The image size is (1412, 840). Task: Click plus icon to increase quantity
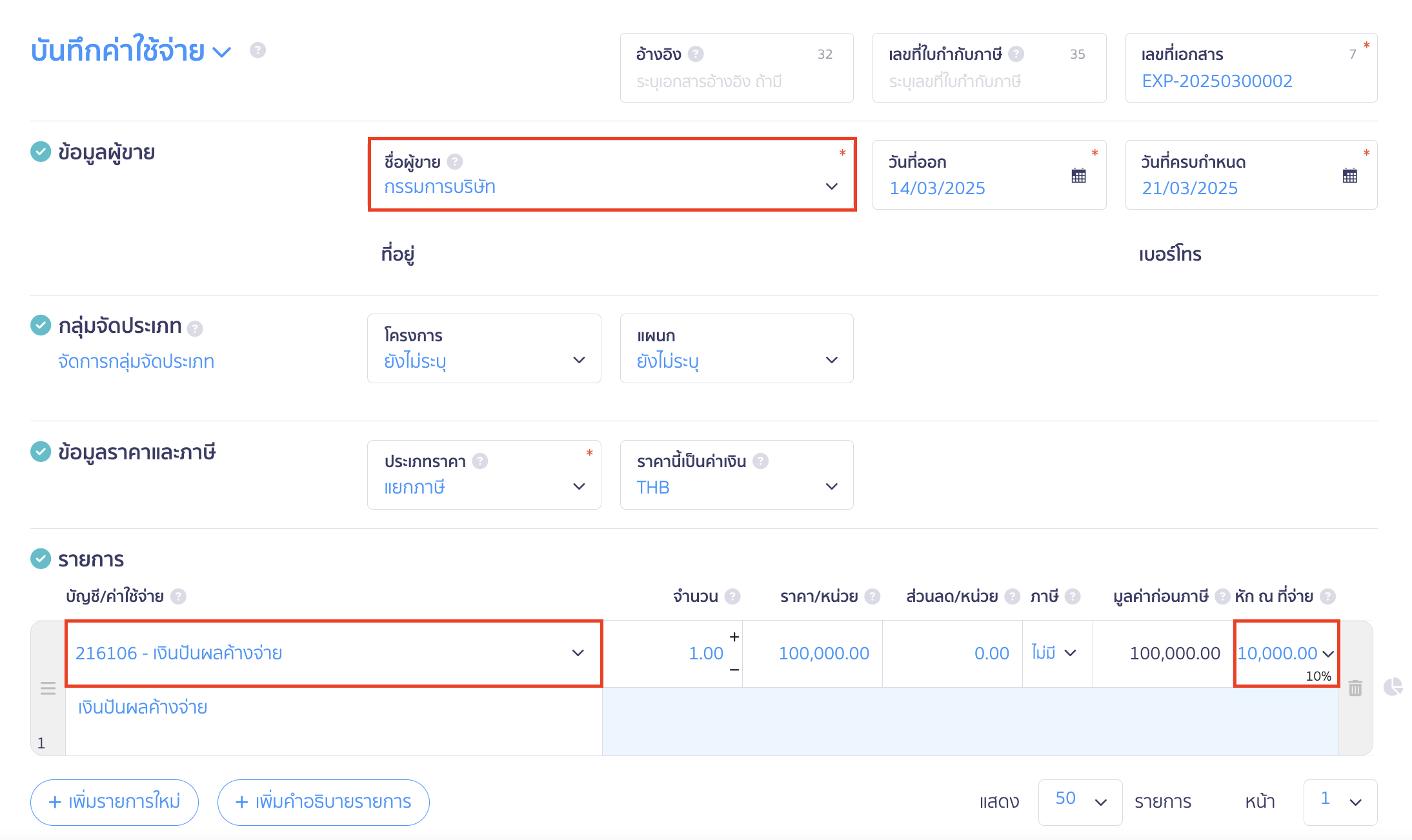click(x=734, y=637)
